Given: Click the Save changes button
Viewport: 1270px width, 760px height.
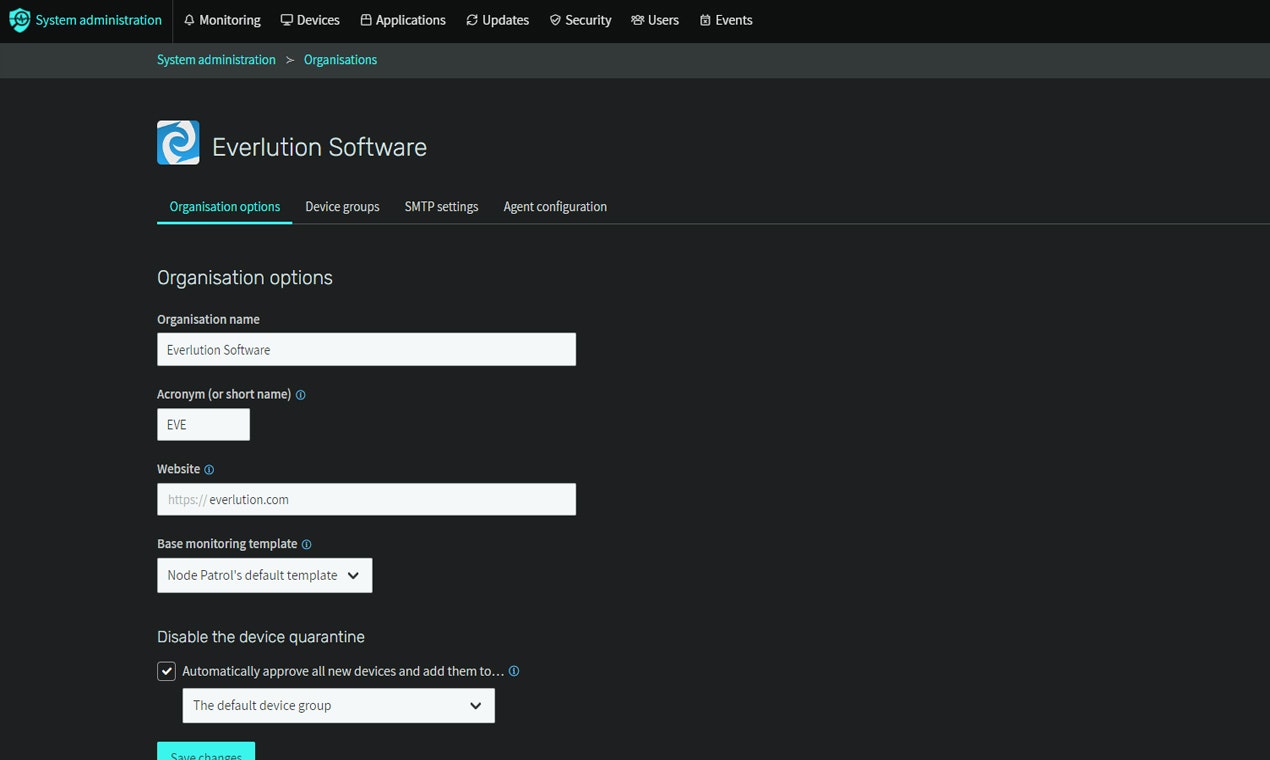Looking at the screenshot, I should click(206, 751).
